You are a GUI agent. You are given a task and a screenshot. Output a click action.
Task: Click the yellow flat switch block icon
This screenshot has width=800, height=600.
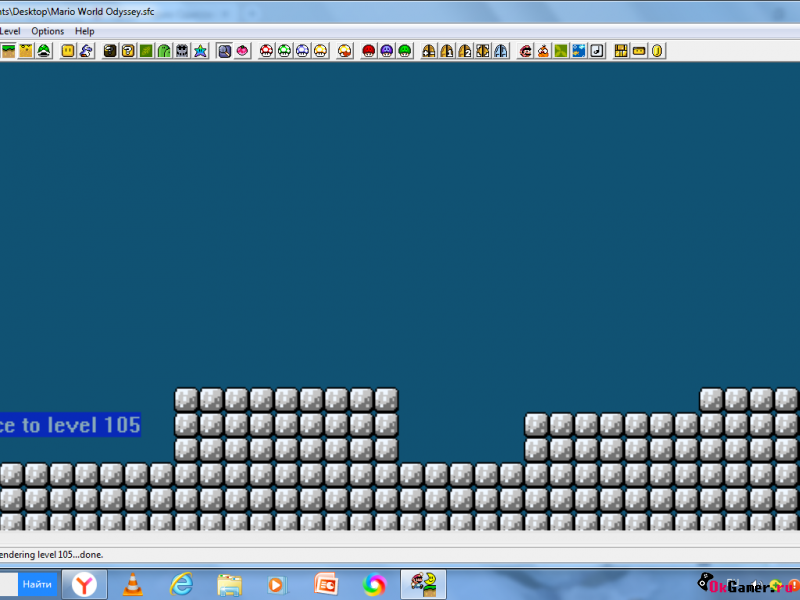tap(639, 51)
